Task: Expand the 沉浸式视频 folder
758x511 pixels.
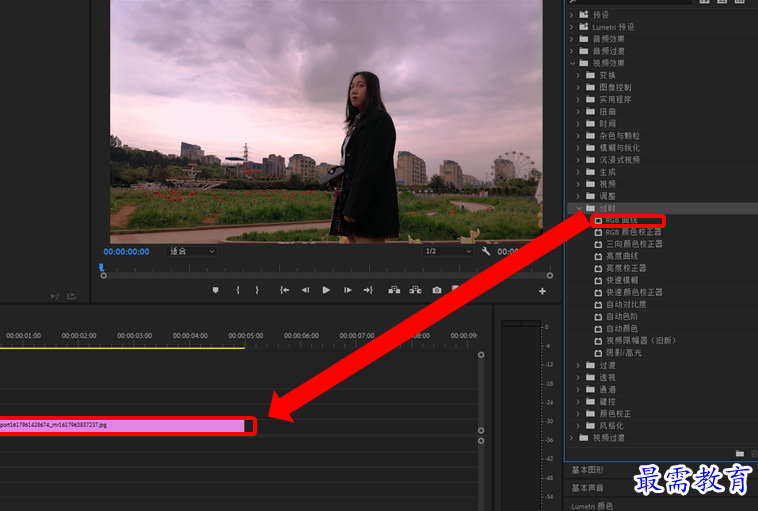Action: point(579,160)
